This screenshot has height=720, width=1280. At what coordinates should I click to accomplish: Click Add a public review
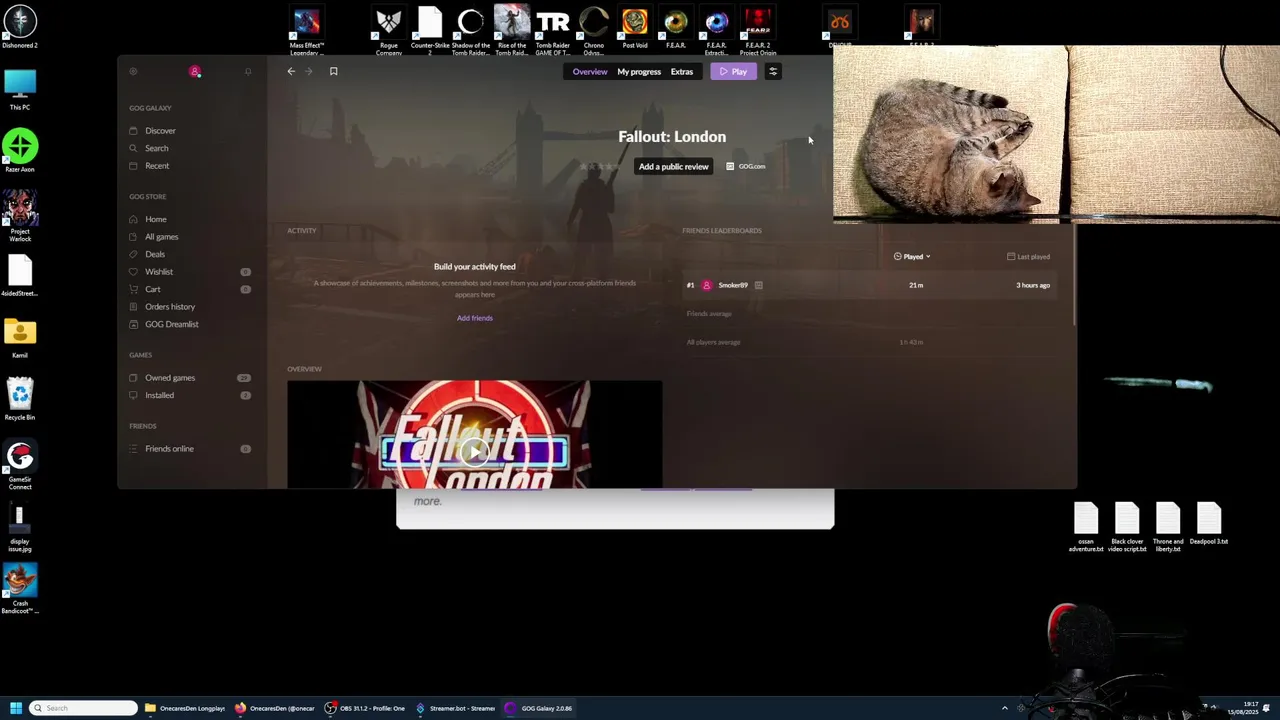point(674,166)
